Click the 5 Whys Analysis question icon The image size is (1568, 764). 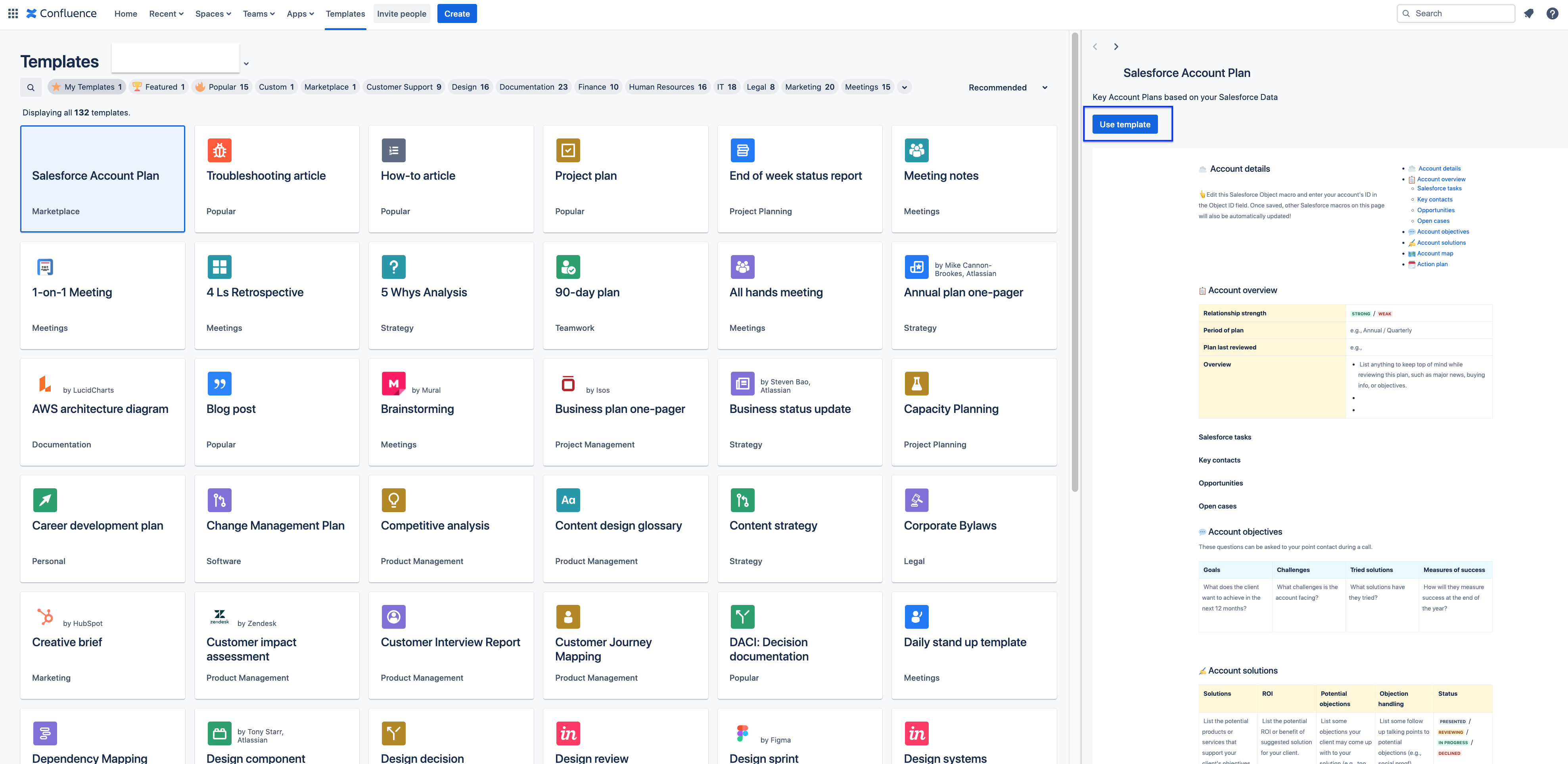tap(393, 267)
